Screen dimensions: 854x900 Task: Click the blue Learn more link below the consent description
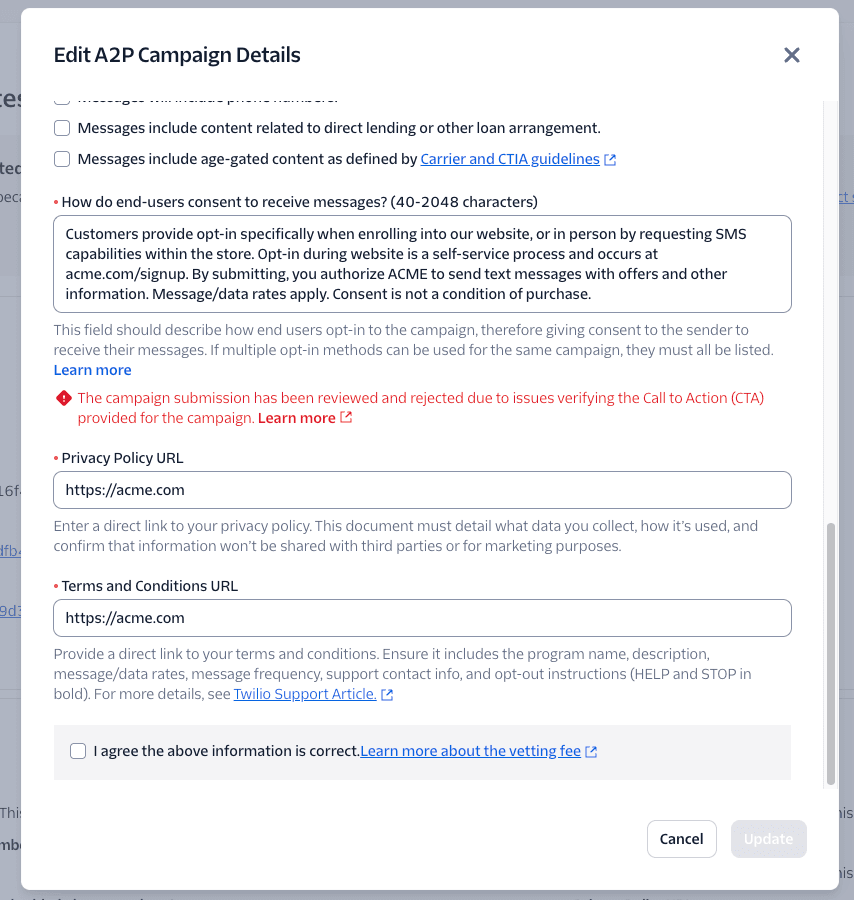92,369
